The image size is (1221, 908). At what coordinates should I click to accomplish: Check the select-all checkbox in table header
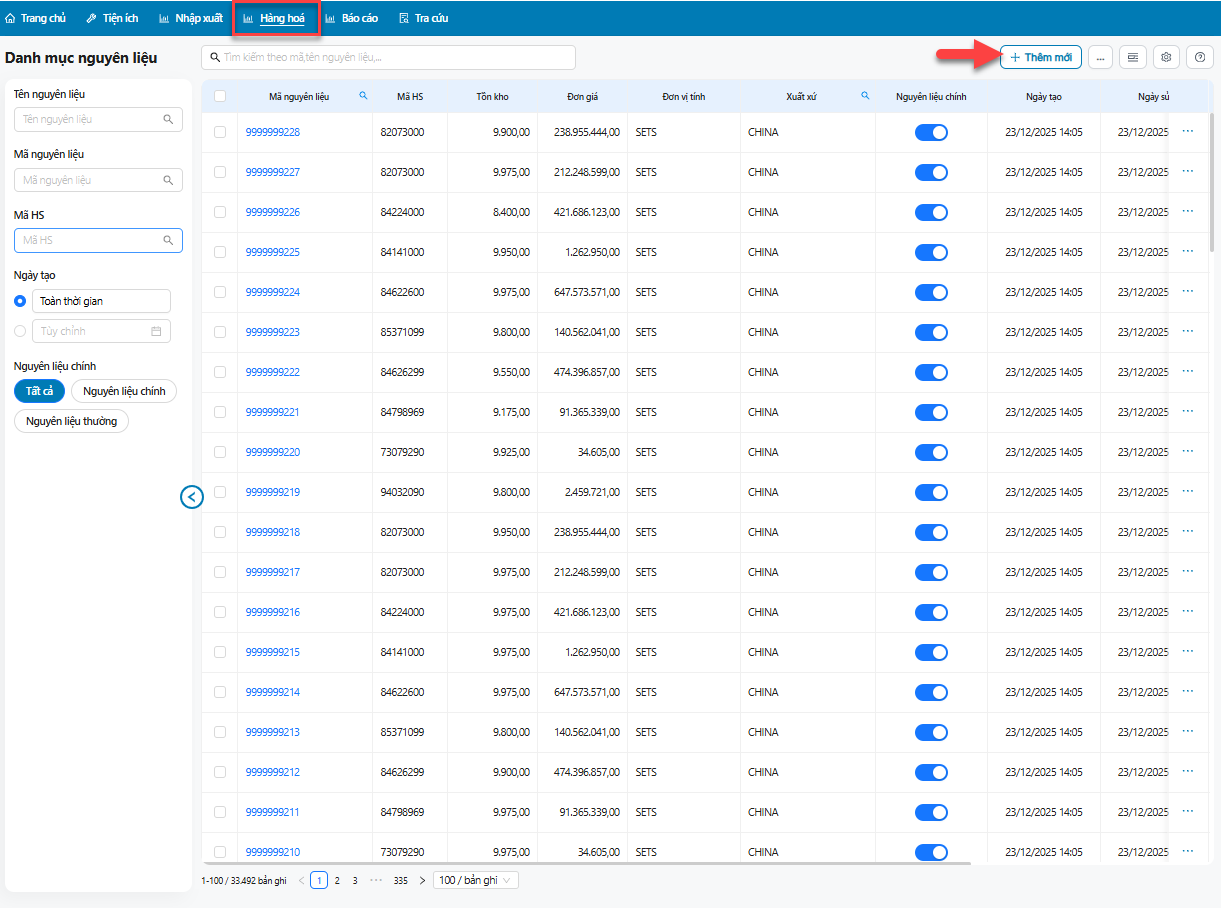point(220,97)
